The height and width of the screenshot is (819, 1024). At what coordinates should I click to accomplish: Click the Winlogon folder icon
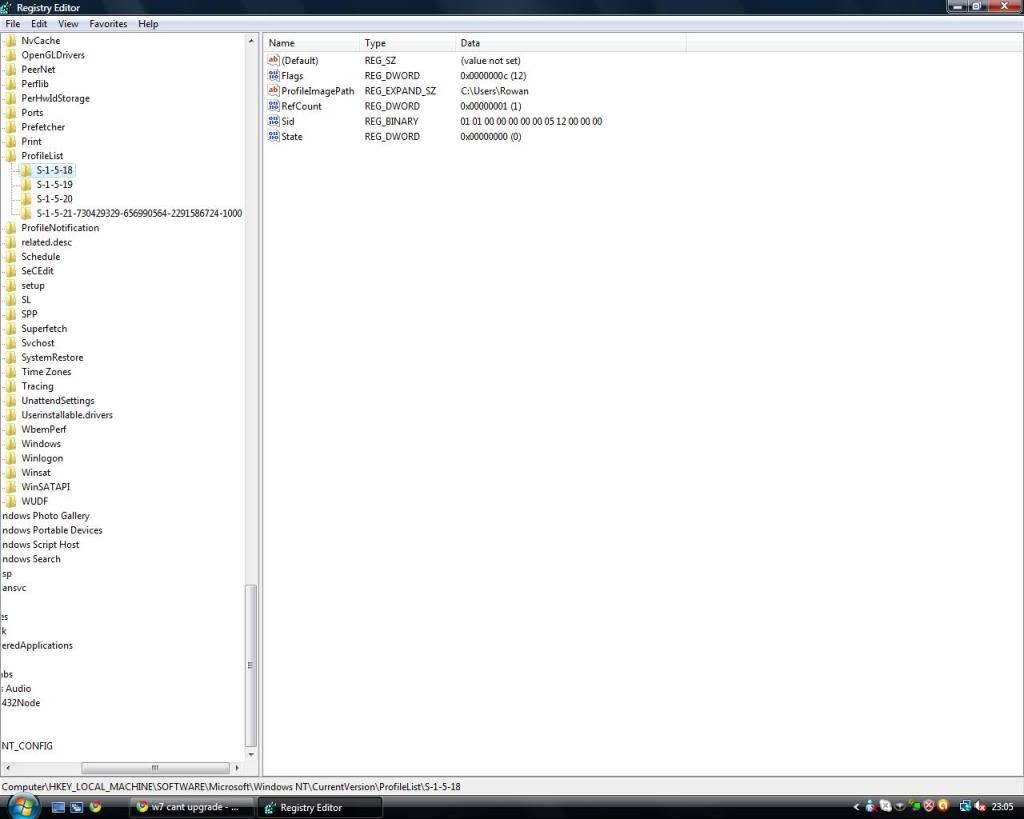[10, 458]
